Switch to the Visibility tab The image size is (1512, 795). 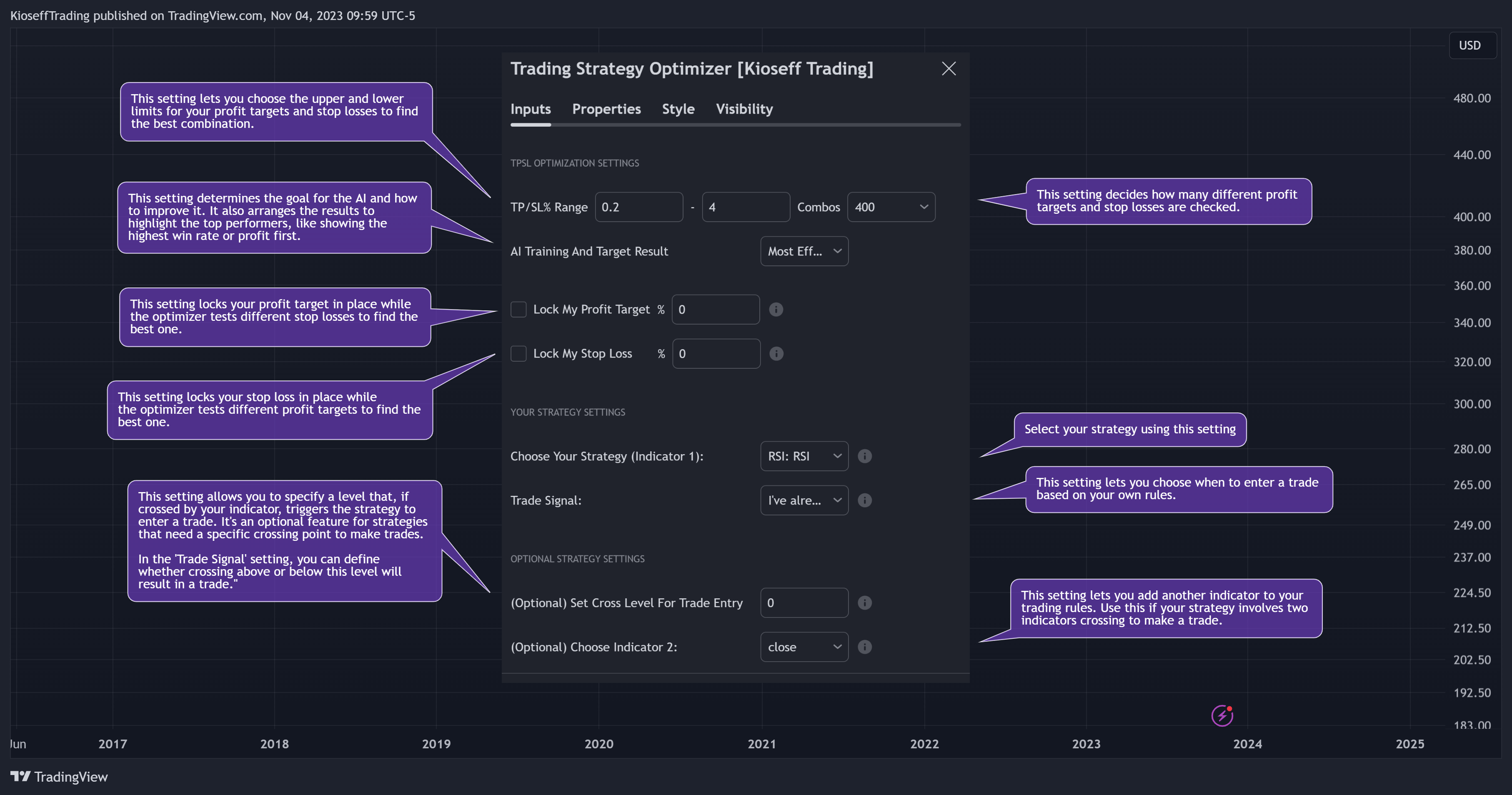click(x=744, y=109)
